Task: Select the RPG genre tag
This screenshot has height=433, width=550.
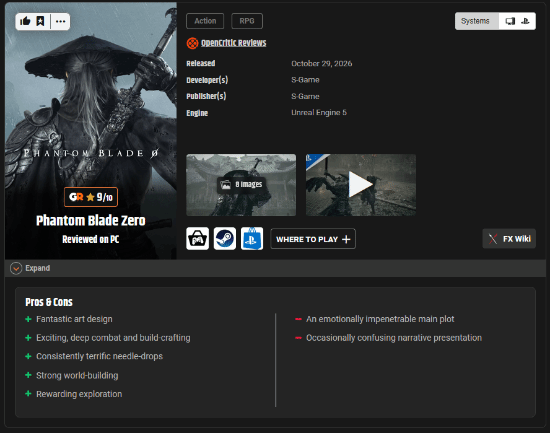Action: point(247,21)
